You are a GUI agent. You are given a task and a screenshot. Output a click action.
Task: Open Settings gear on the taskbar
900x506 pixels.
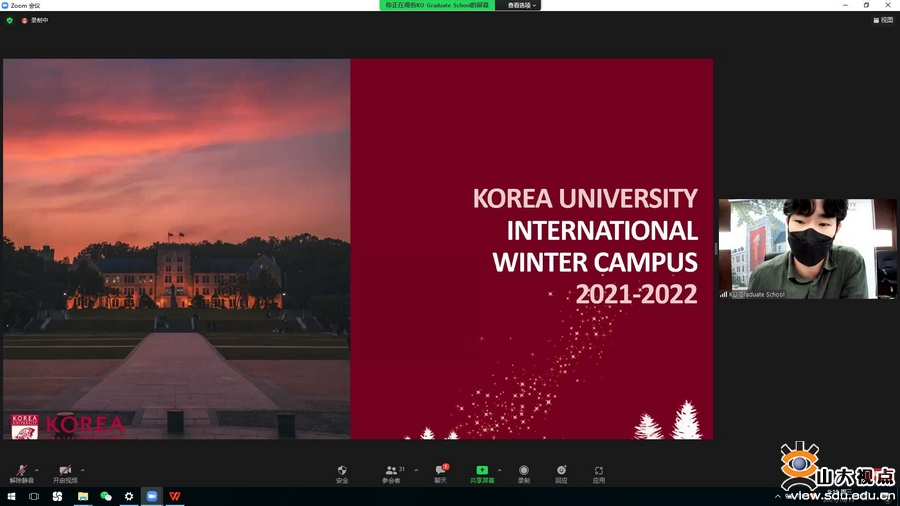click(x=129, y=496)
